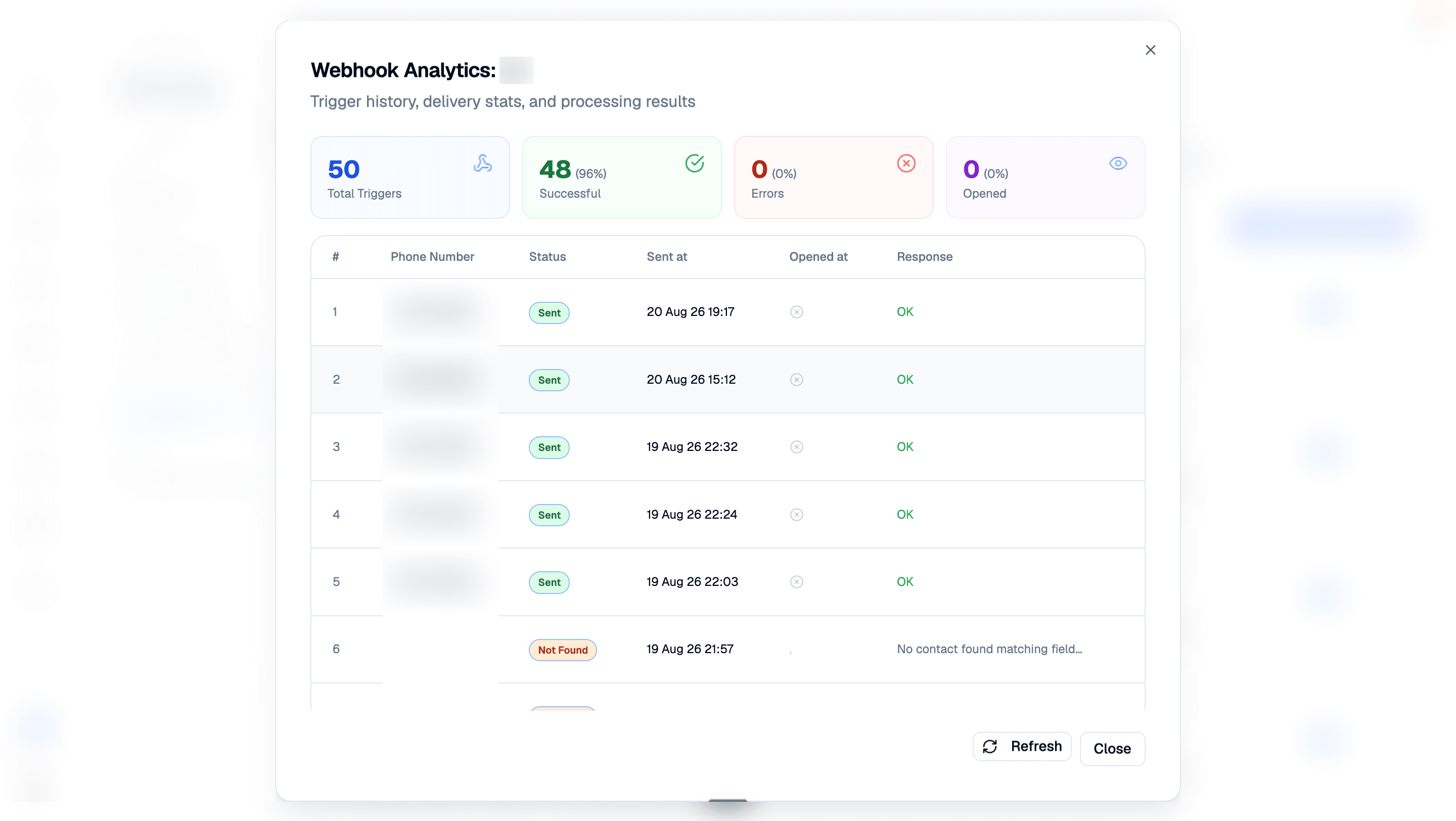Close the Webhook Analytics dialog with the X icon
The height and width of the screenshot is (821, 1456).
1150,50
